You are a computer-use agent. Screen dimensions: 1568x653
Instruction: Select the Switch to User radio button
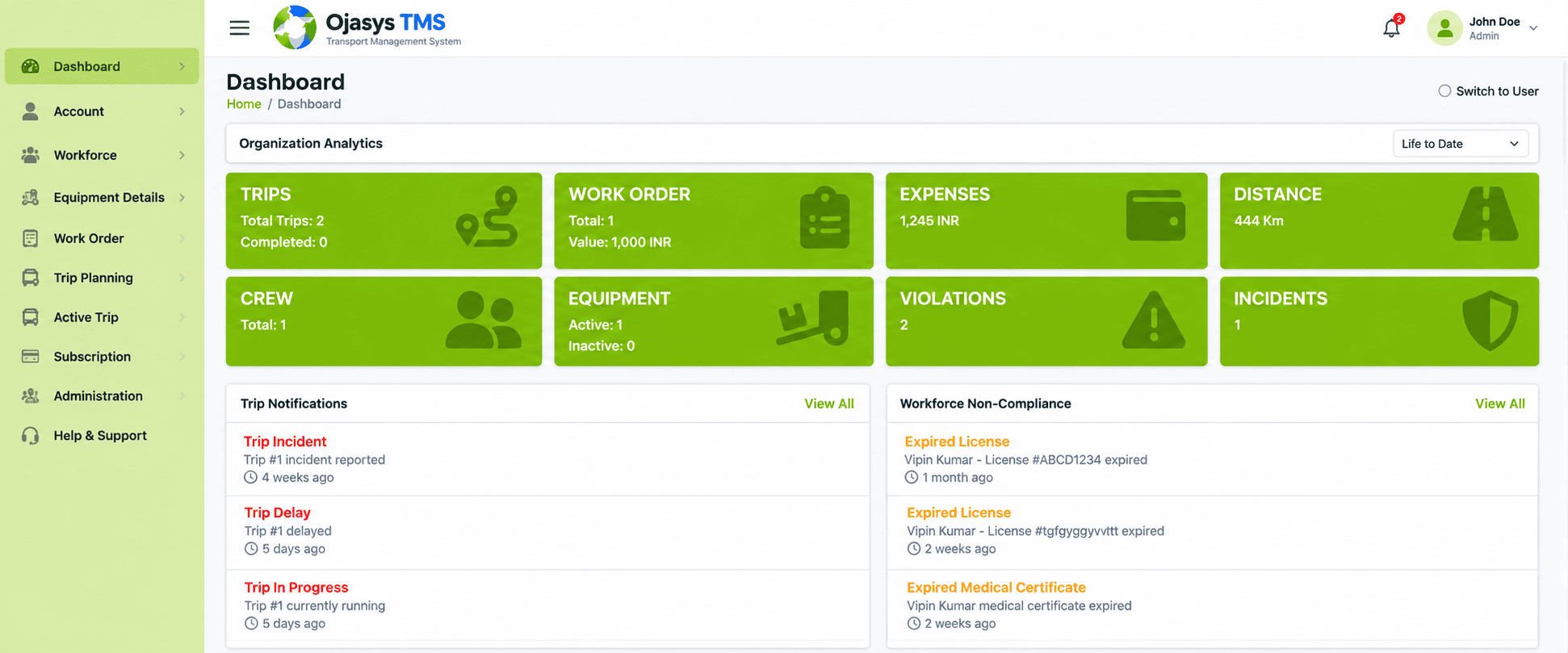[x=1444, y=91]
